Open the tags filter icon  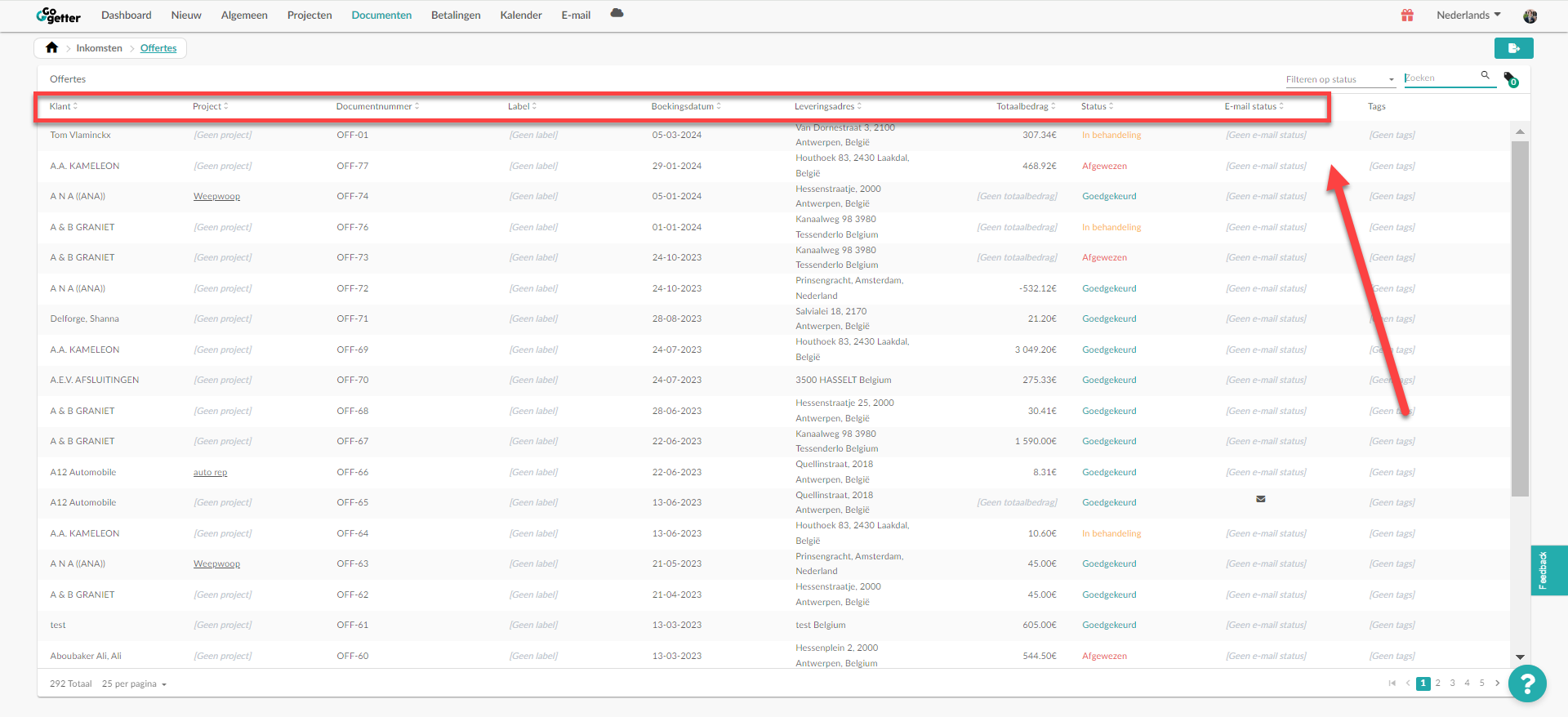pos(1511,79)
